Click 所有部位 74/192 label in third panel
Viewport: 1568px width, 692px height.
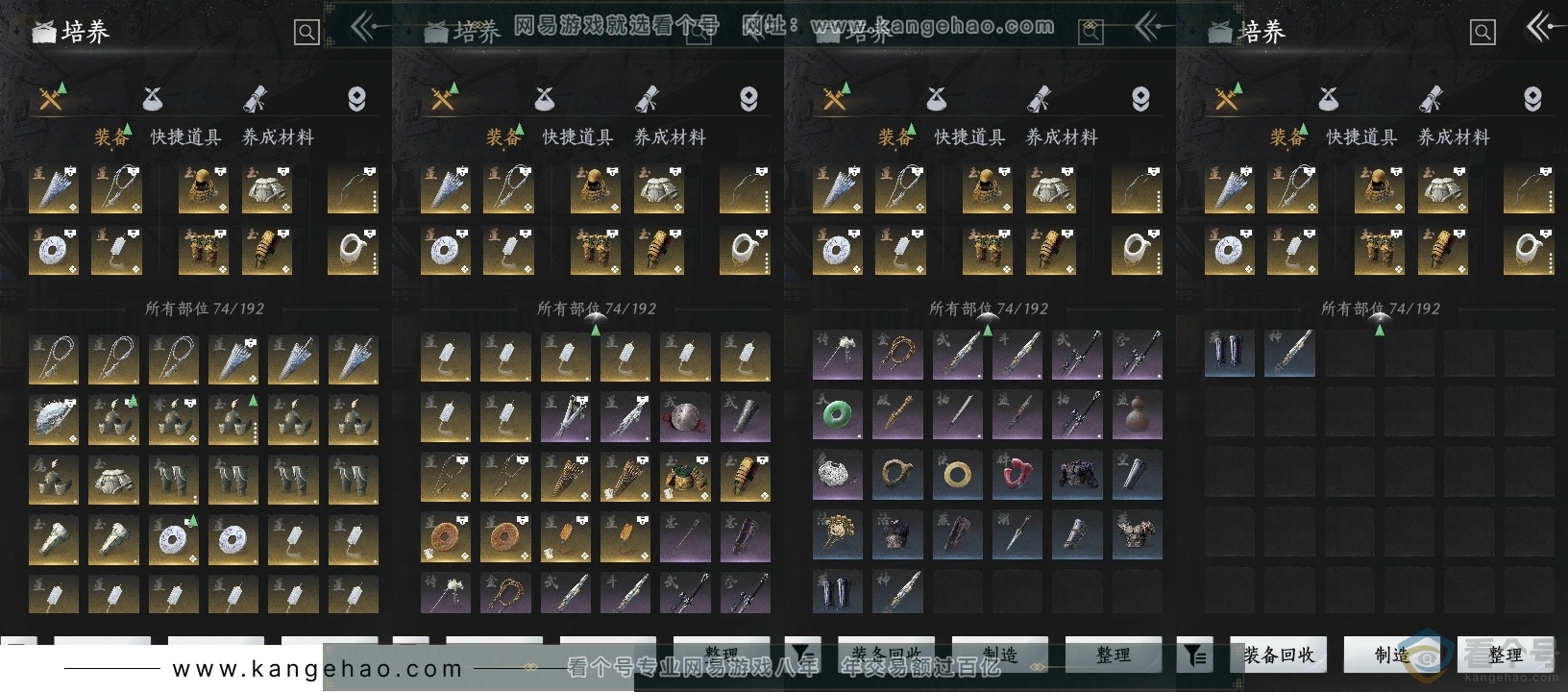coord(989,309)
